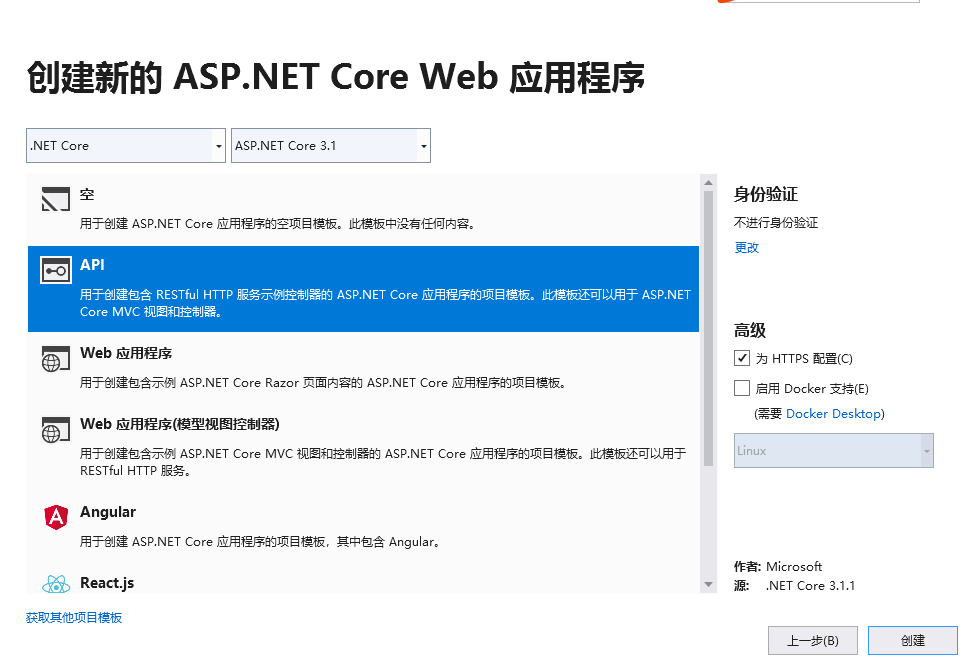Open the 更改 authentication link
The width and height of the screenshot is (973, 672).
(747, 248)
